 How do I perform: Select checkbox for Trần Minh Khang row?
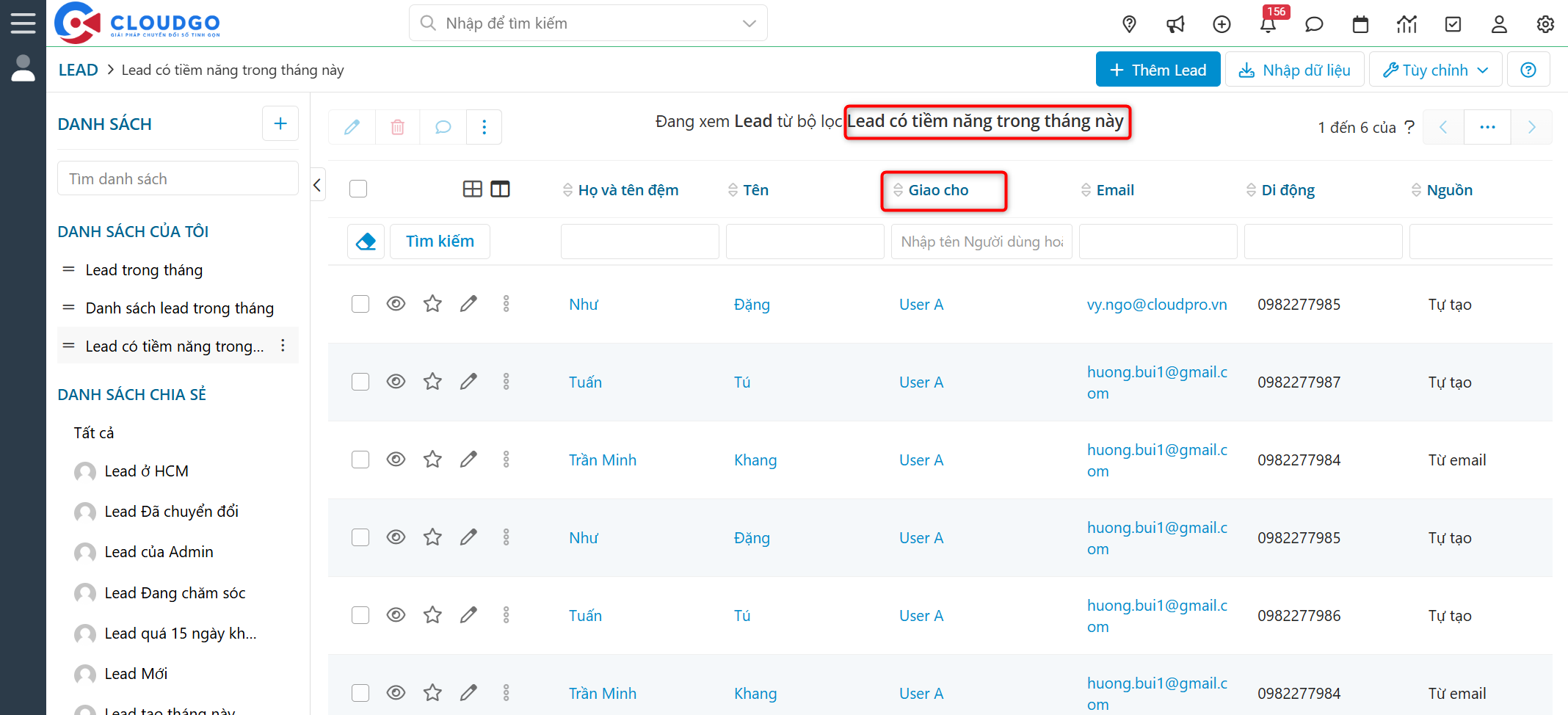coord(360,460)
